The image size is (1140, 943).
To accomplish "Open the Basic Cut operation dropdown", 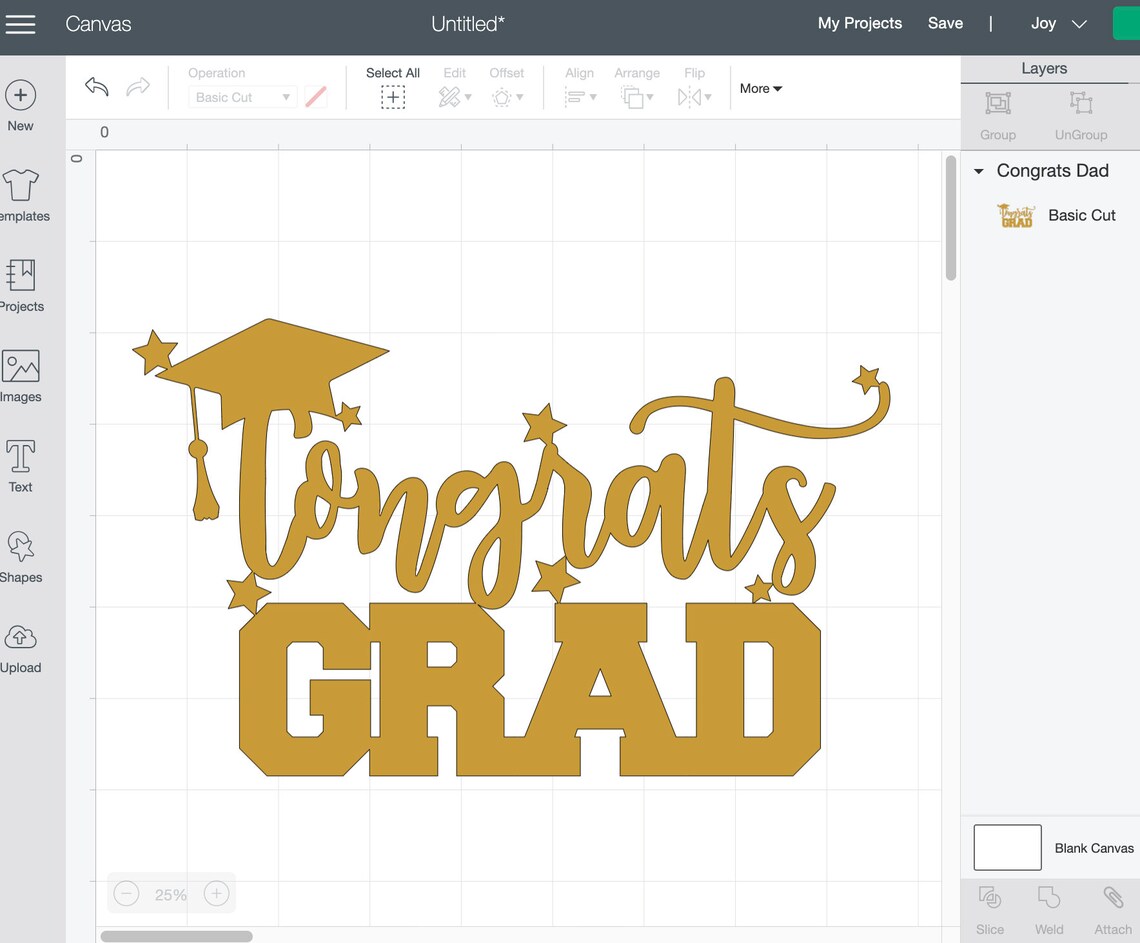I will pos(242,97).
